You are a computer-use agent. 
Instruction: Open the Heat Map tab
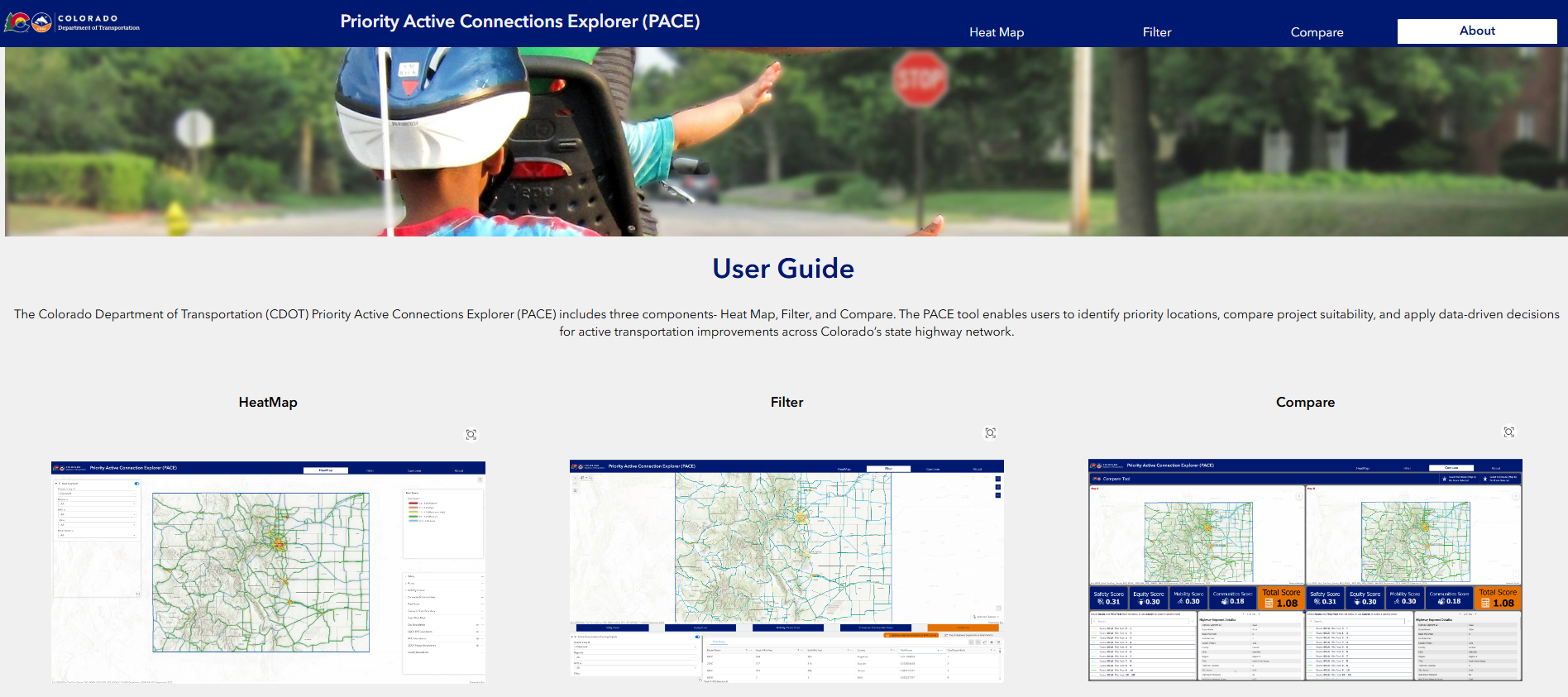[996, 32]
